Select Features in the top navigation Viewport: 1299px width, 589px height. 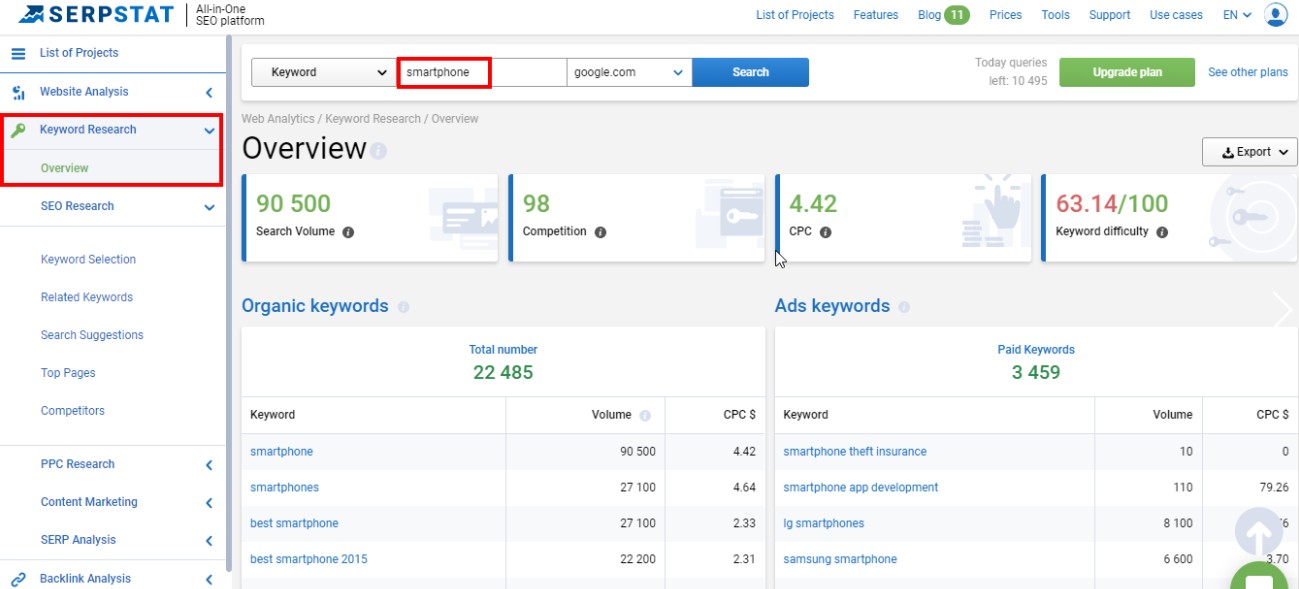tap(875, 15)
